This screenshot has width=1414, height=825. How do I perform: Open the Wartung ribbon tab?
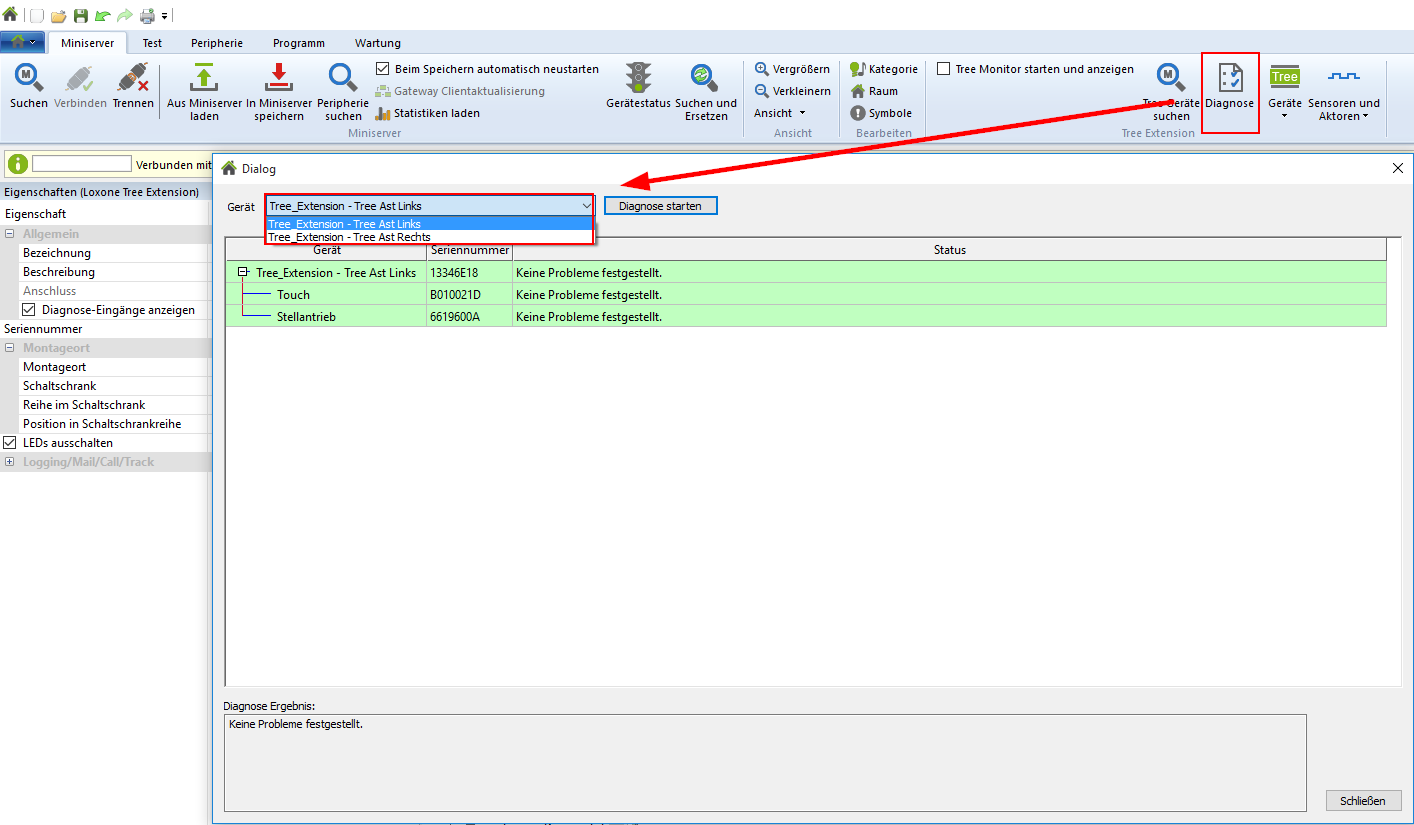pos(377,43)
